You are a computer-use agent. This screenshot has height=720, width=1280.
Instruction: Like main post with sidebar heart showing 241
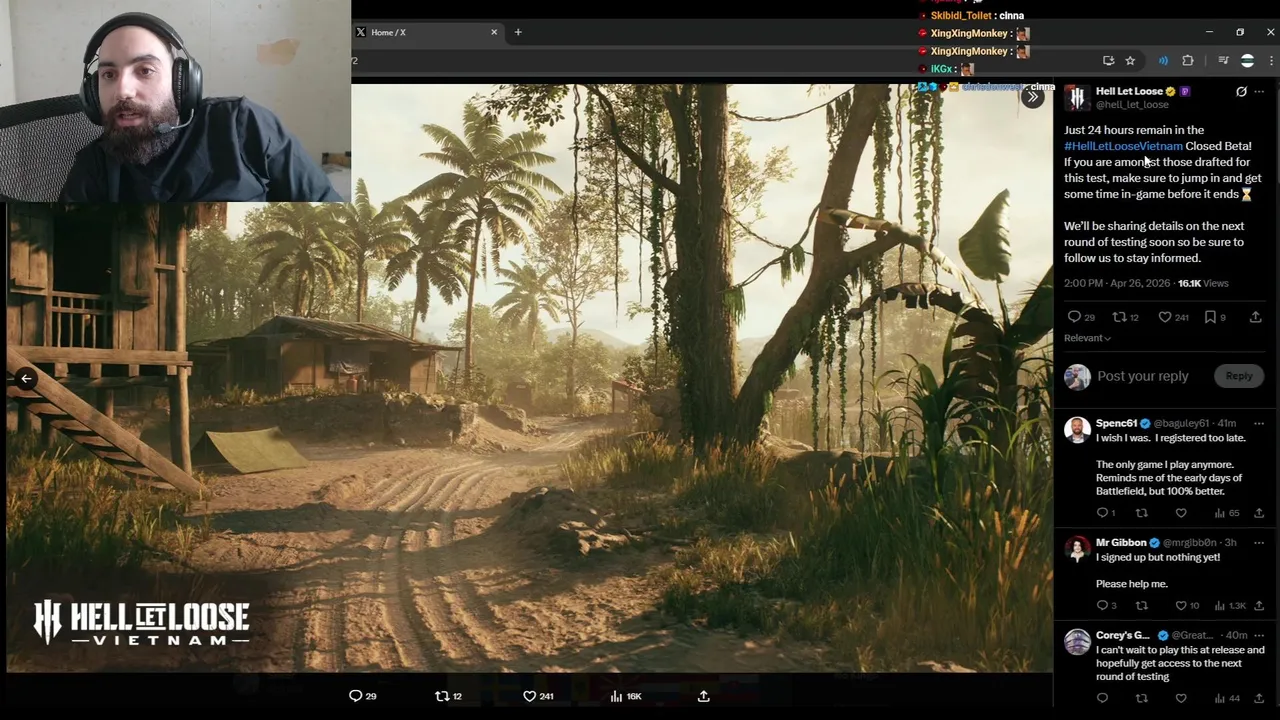pyautogui.click(x=1173, y=317)
